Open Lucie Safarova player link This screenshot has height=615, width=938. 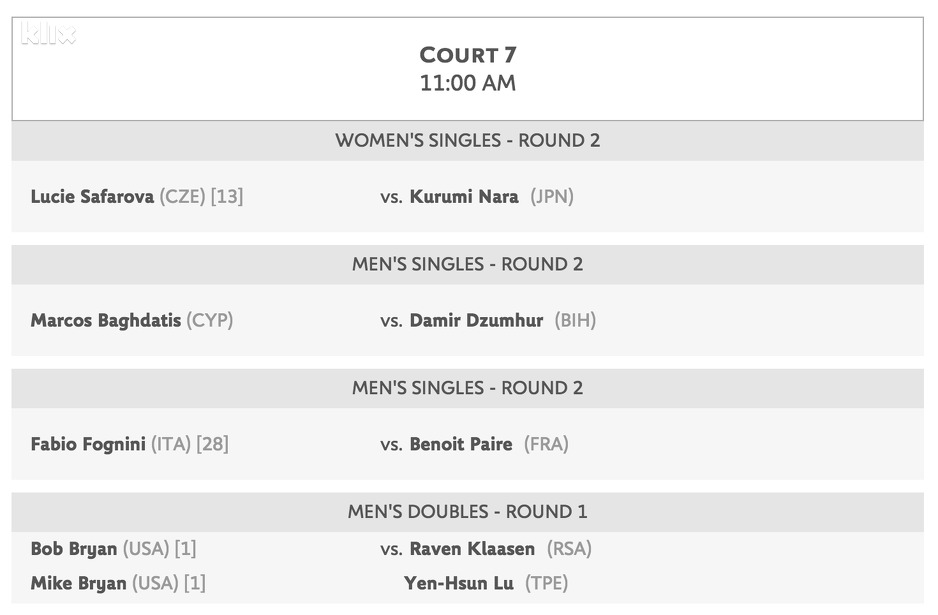coord(93,197)
